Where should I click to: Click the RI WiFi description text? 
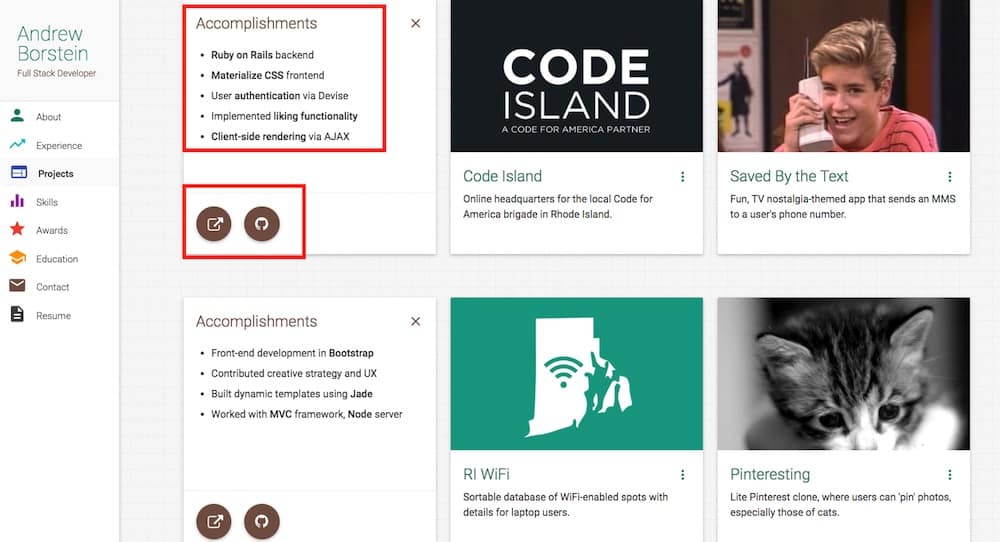[565, 504]
